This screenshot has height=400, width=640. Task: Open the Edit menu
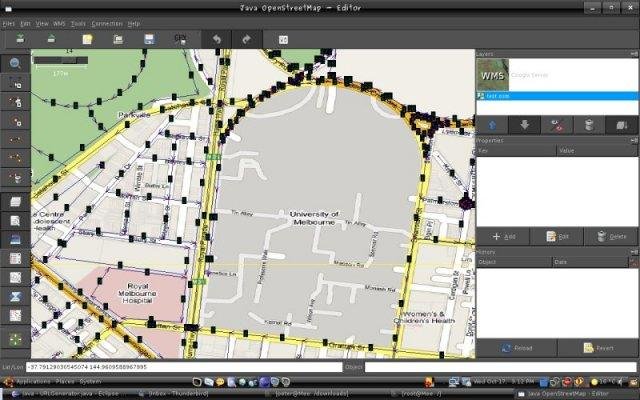pos(25,24)
